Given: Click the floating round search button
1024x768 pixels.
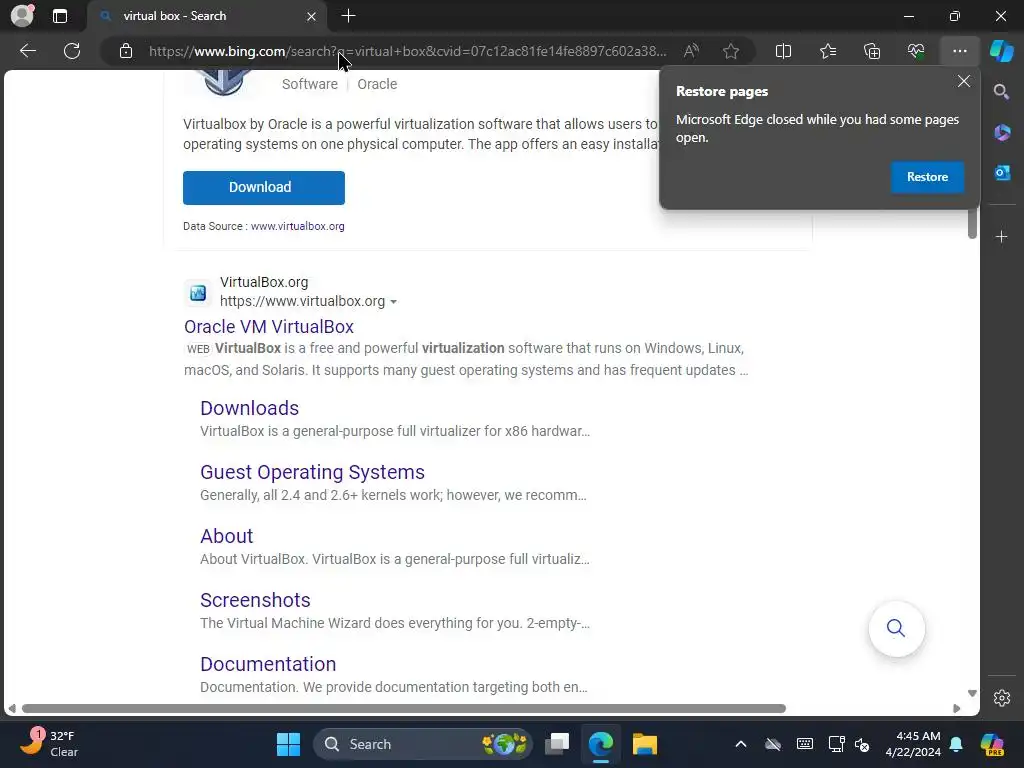Looking at the screenshot, I should click(896, 628).
